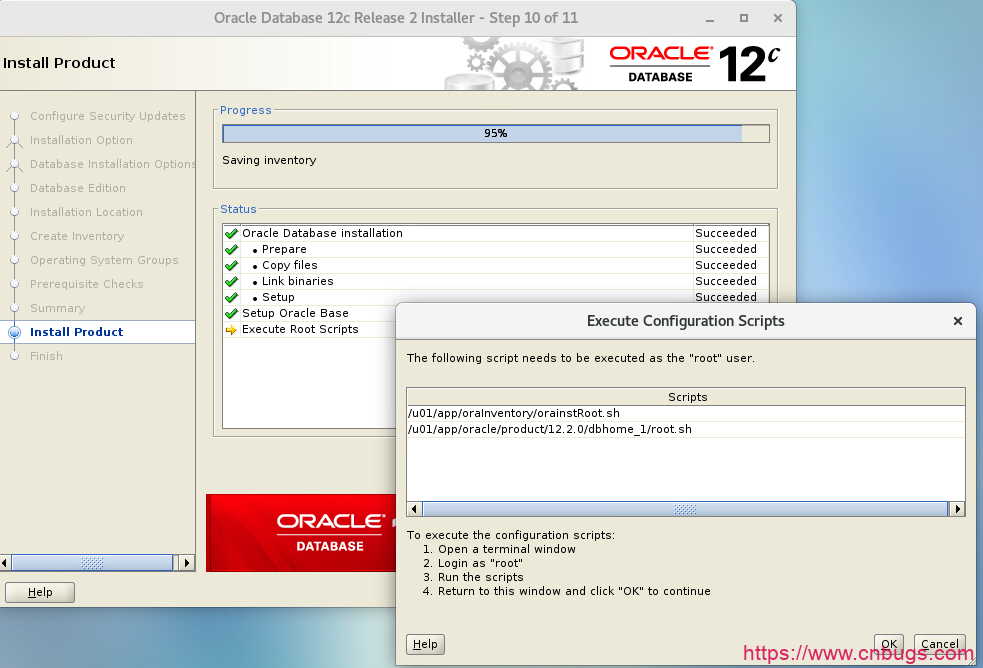Click the yellow arrow beside Execute Root Scripts
This screenshot has width=983, height=668.
(231, 330)
